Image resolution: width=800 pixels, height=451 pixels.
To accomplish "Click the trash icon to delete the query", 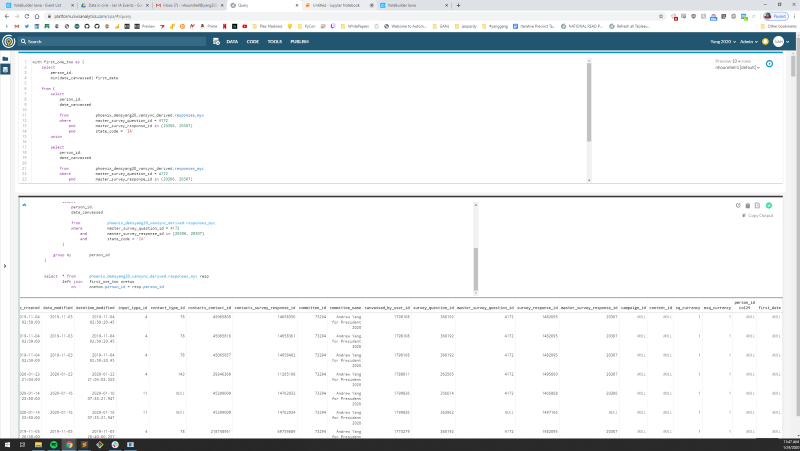I will point(747,205).
